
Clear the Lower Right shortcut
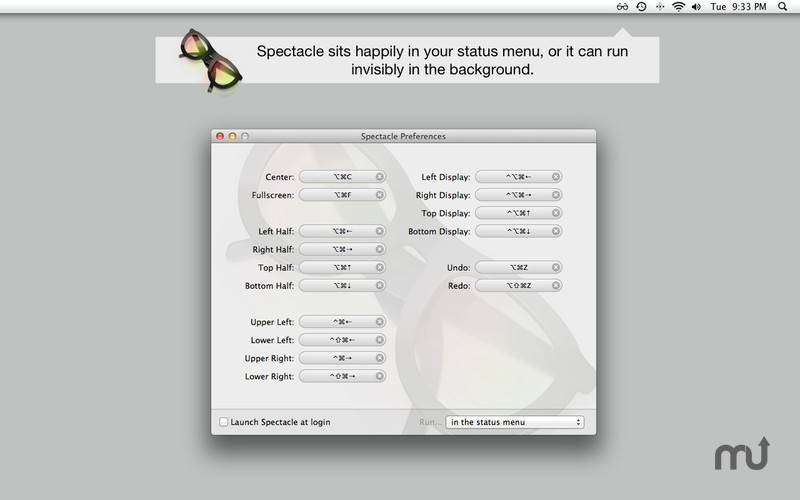380,376
